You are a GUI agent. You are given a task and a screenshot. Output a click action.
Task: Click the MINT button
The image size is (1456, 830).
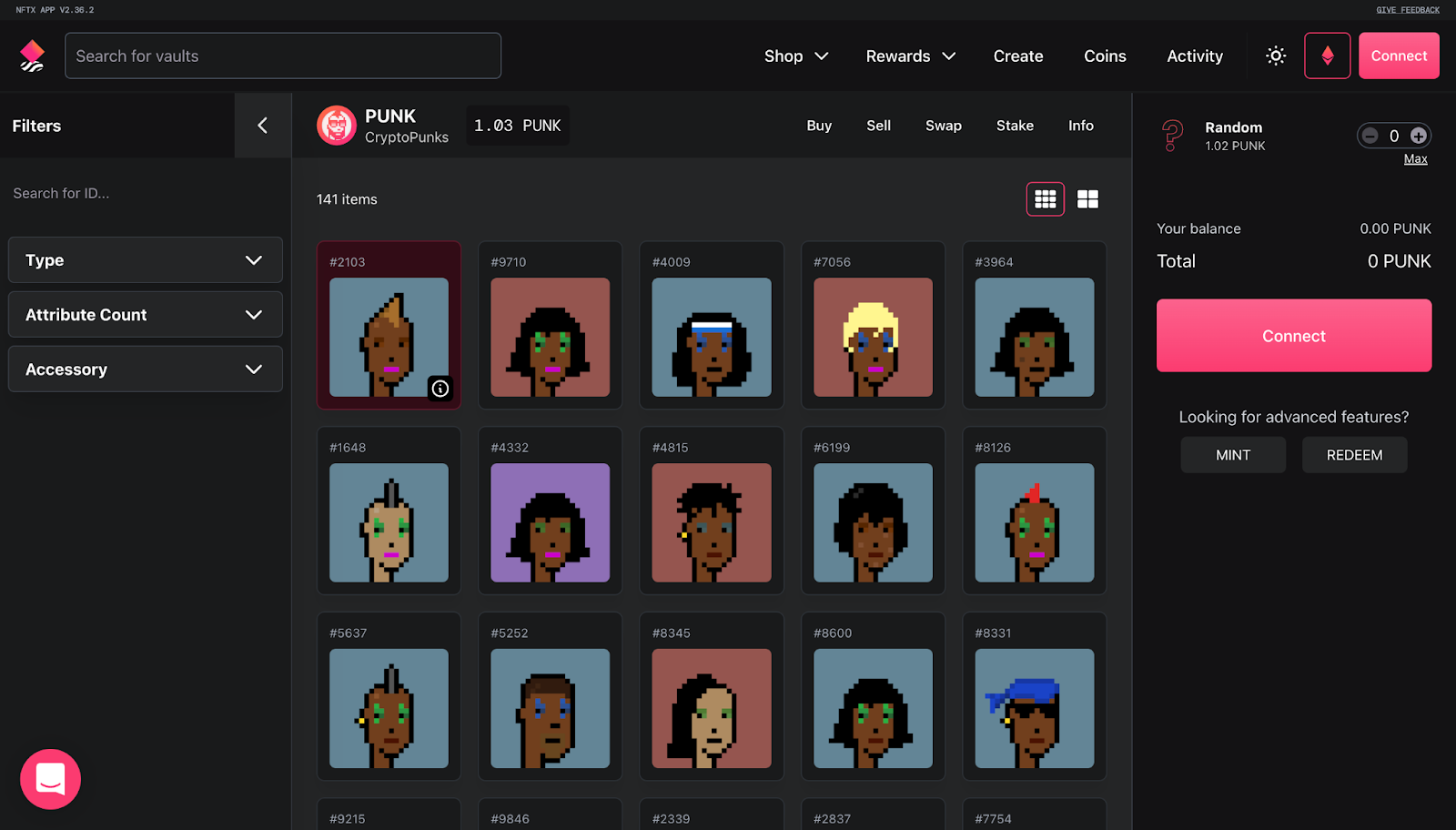tap(1233, 455)
